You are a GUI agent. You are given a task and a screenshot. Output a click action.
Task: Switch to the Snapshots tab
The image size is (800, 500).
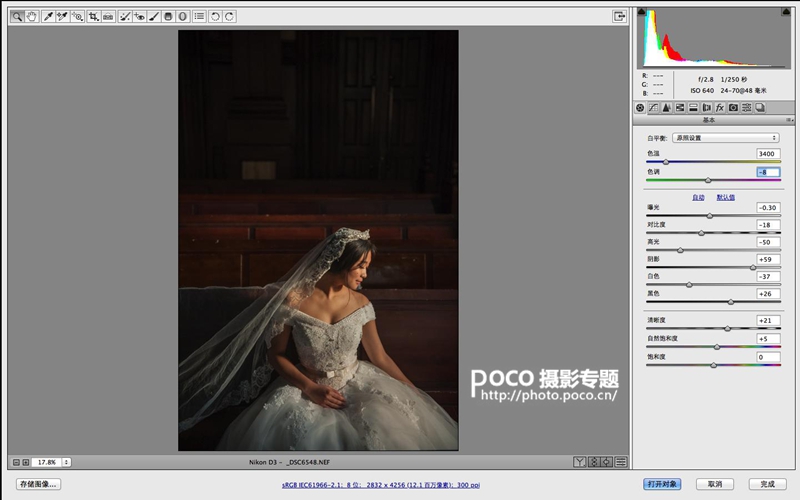point(760,108)
